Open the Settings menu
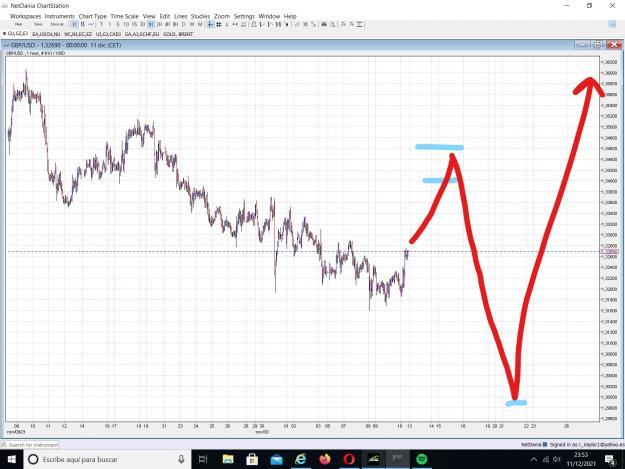This screenshot has width=625, height=469. coord(244,16)
